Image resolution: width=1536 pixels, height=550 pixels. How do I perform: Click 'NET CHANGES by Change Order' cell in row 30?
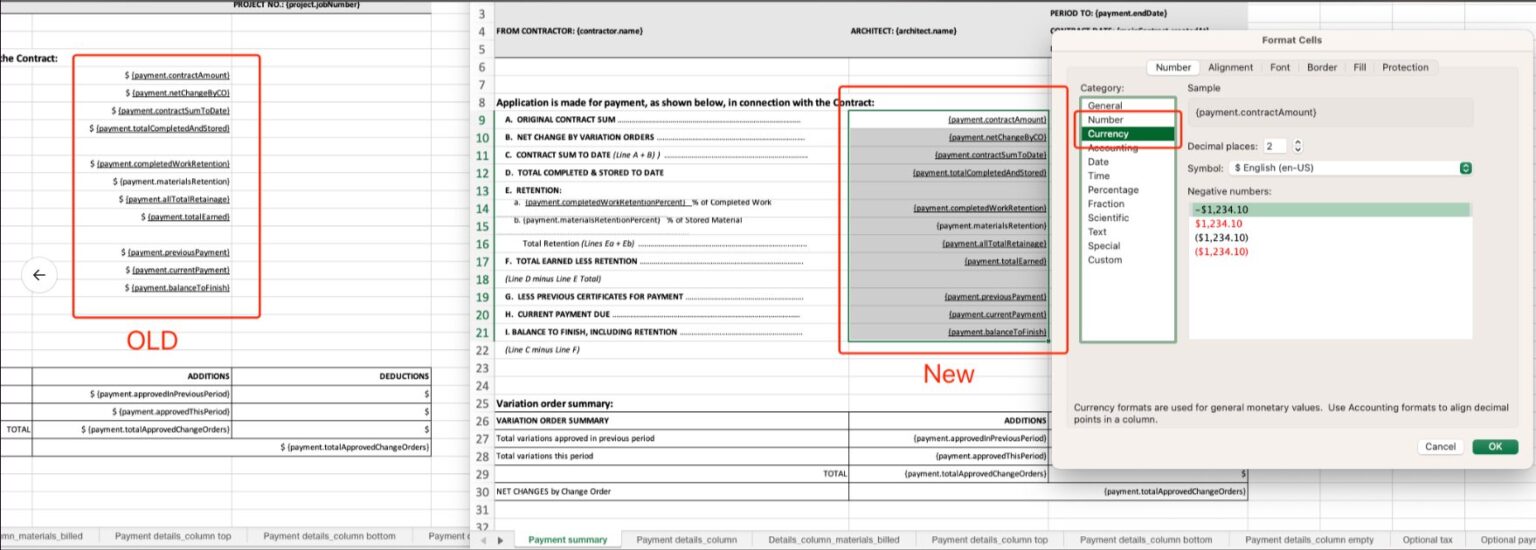671,492
